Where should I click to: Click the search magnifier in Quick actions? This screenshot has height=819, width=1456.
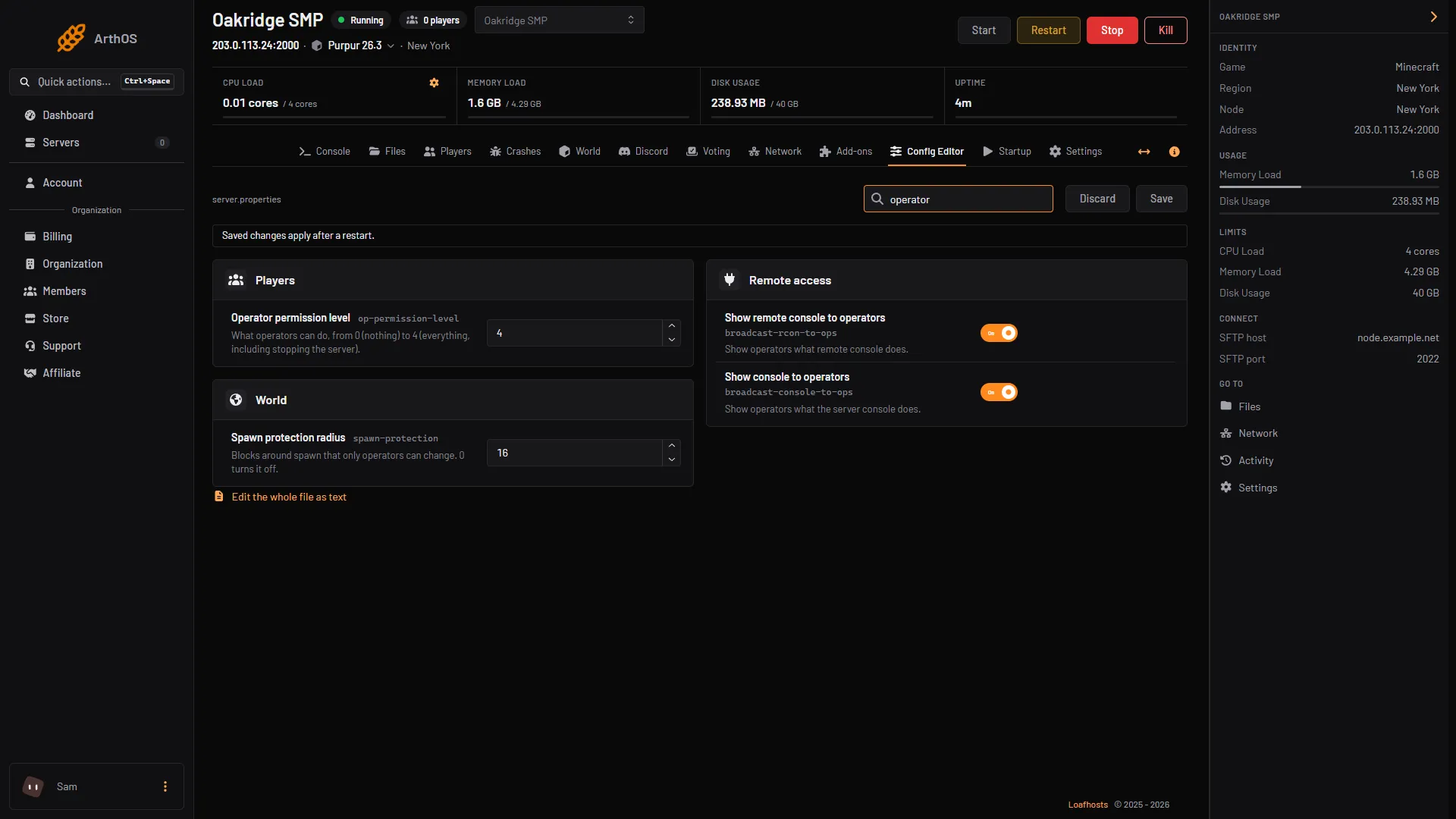point(25,82)
